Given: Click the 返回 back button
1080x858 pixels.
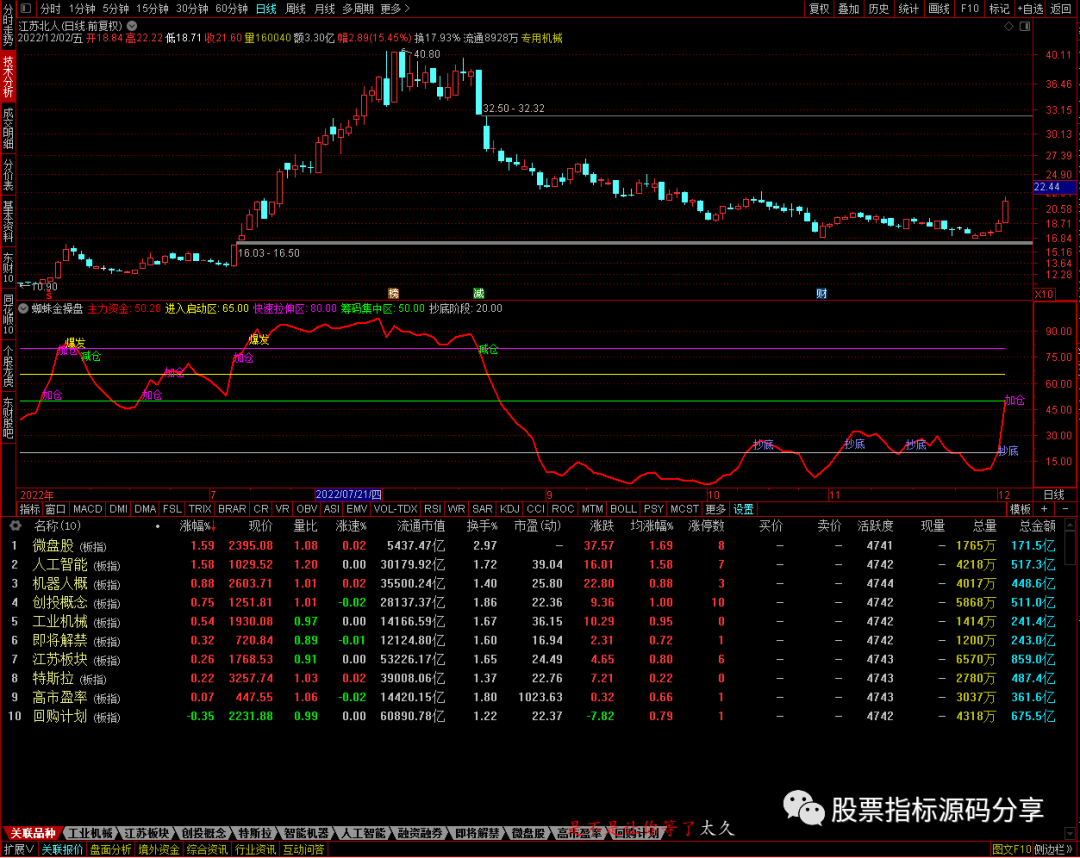Looking at the screenshot, I should [x=1061, y=9].
